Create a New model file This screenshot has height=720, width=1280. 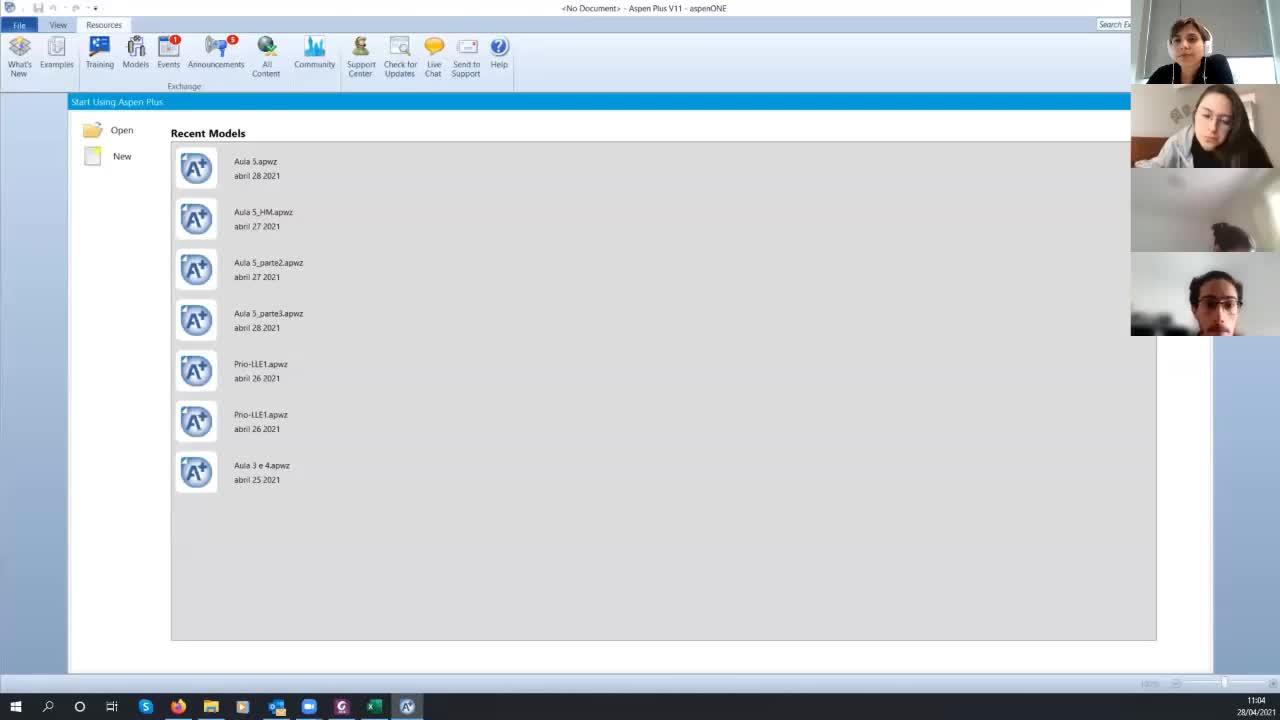tap(108, 156)
